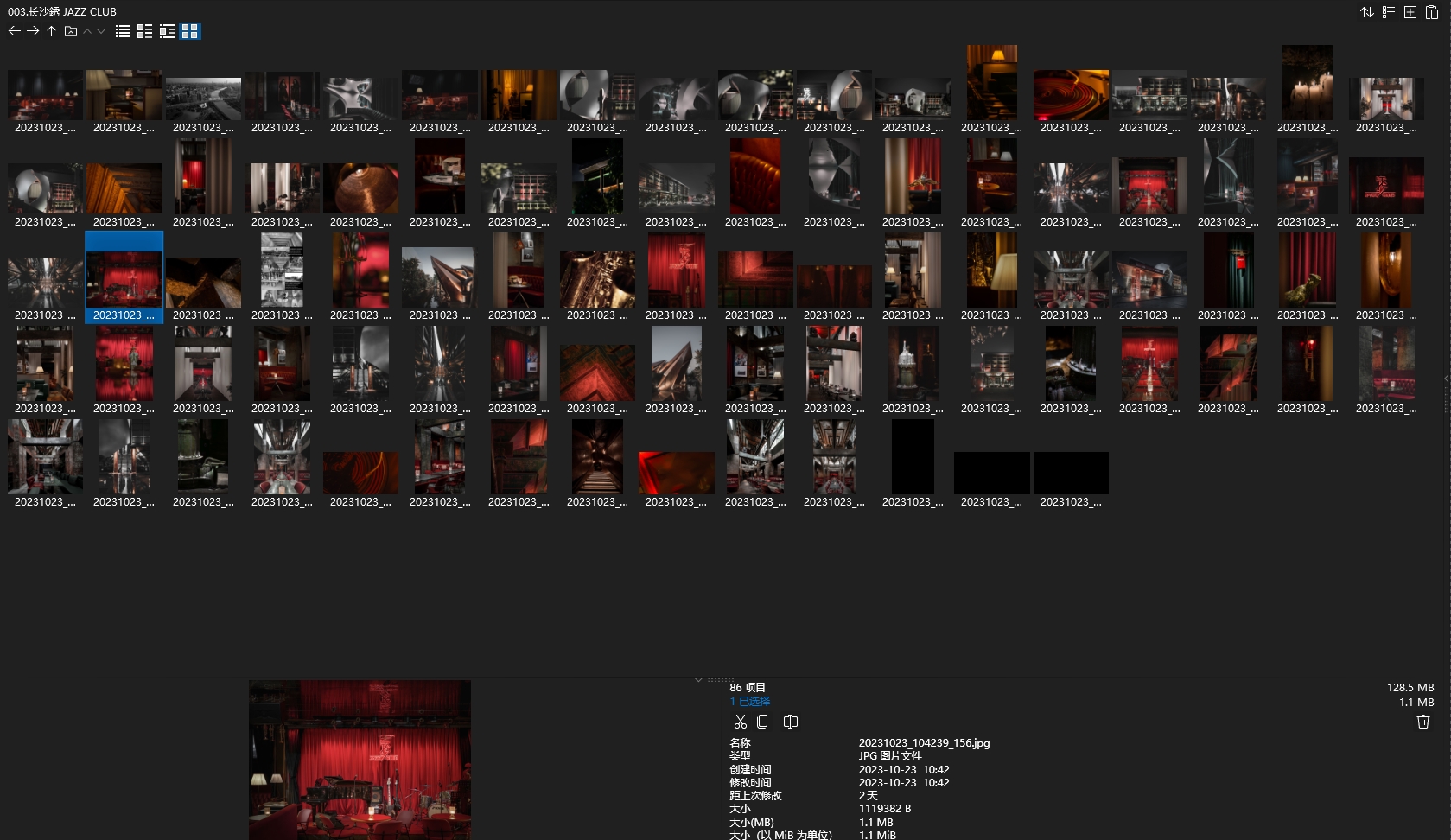Viewport: 1451px width, 840px height.
Task: Open the sort order arrows icon
Action: (x=1366, y=12)
